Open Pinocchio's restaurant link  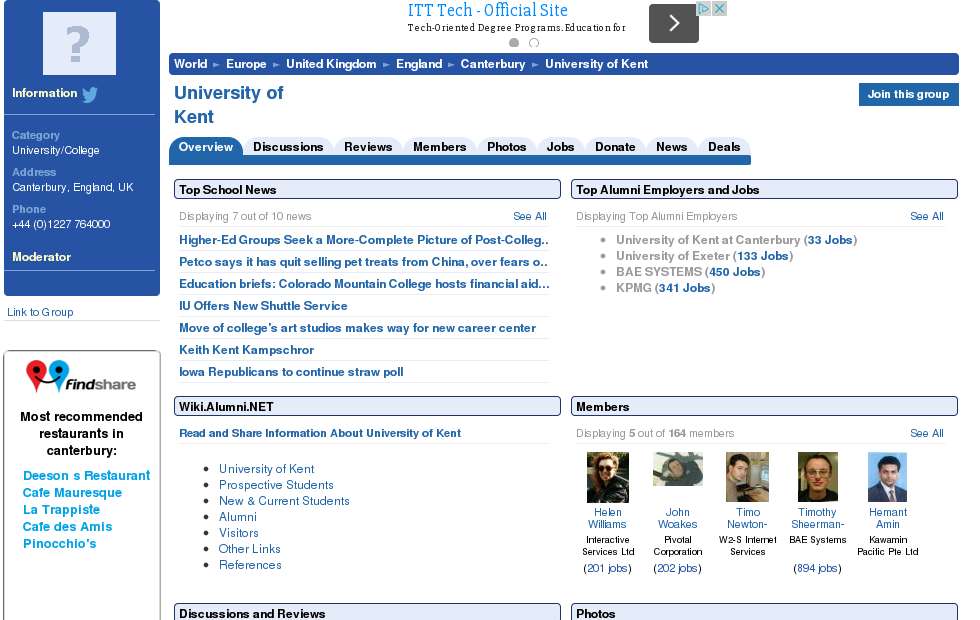(59, 543)
